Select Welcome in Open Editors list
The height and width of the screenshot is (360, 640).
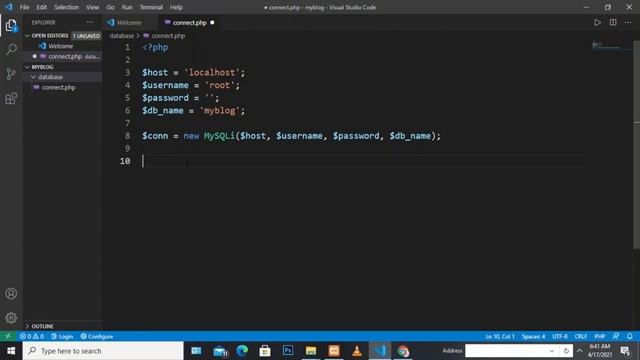pyautogui.click(x=62, y=46)
